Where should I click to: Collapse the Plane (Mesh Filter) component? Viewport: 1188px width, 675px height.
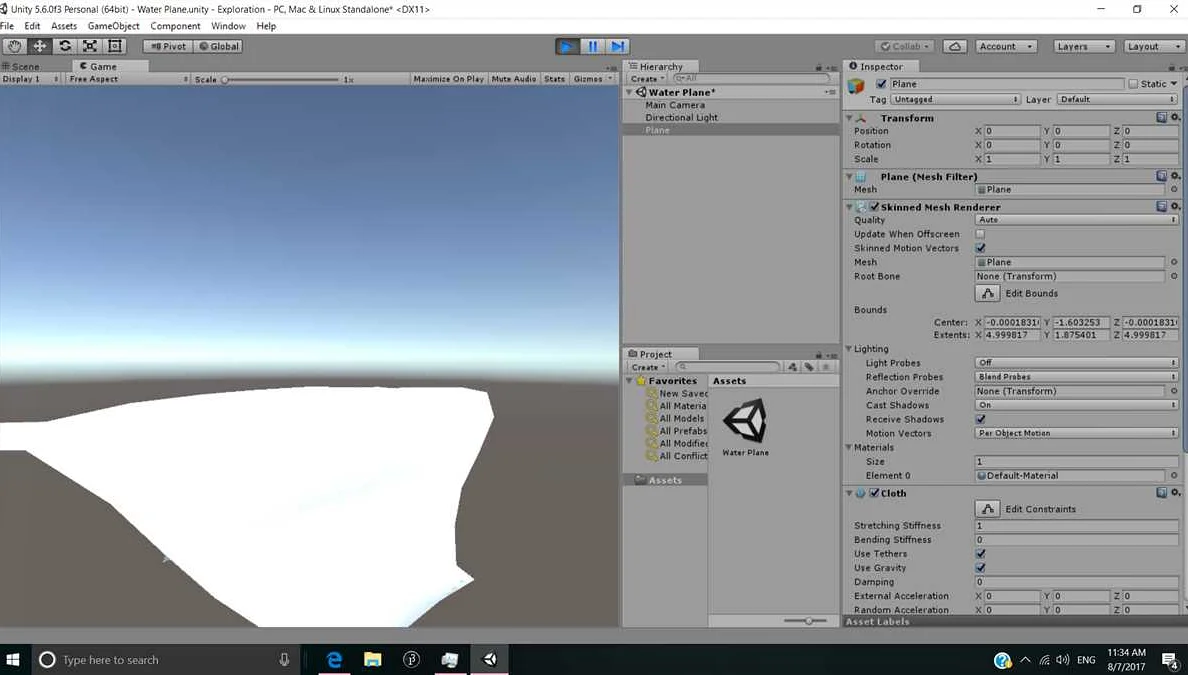849,177
